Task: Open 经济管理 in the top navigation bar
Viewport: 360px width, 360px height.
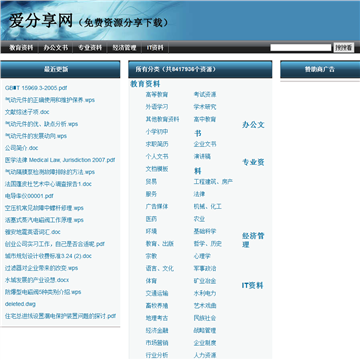Action: point(124,48)
